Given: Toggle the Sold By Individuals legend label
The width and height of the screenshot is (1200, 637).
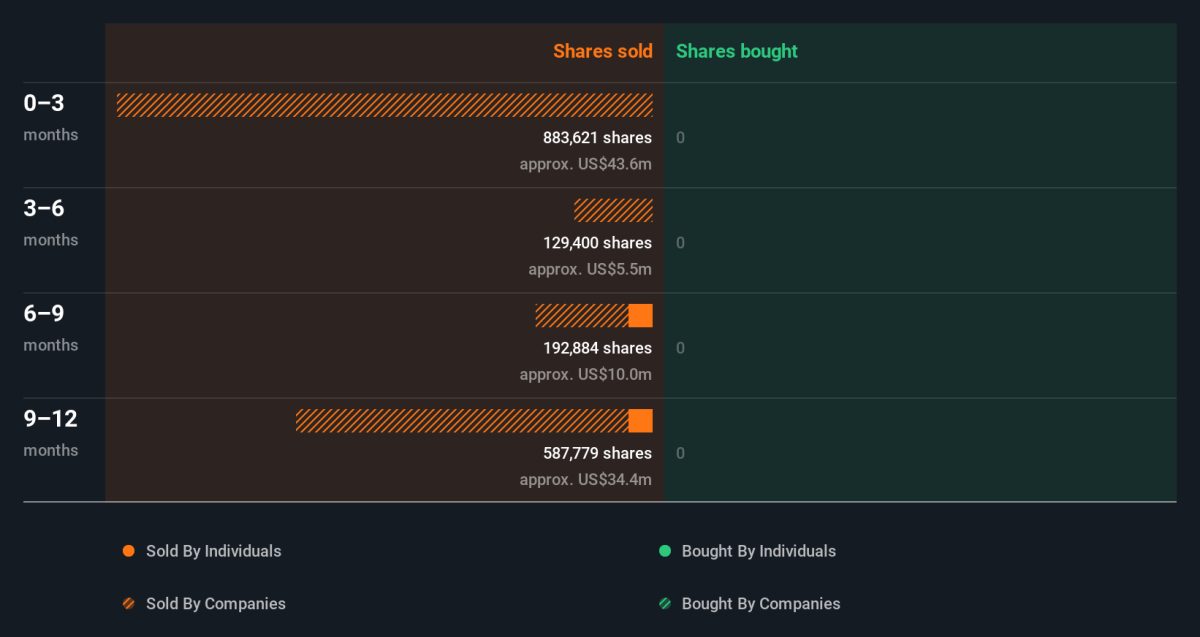Looking at the screenshot, I should [x=213, y=551].
